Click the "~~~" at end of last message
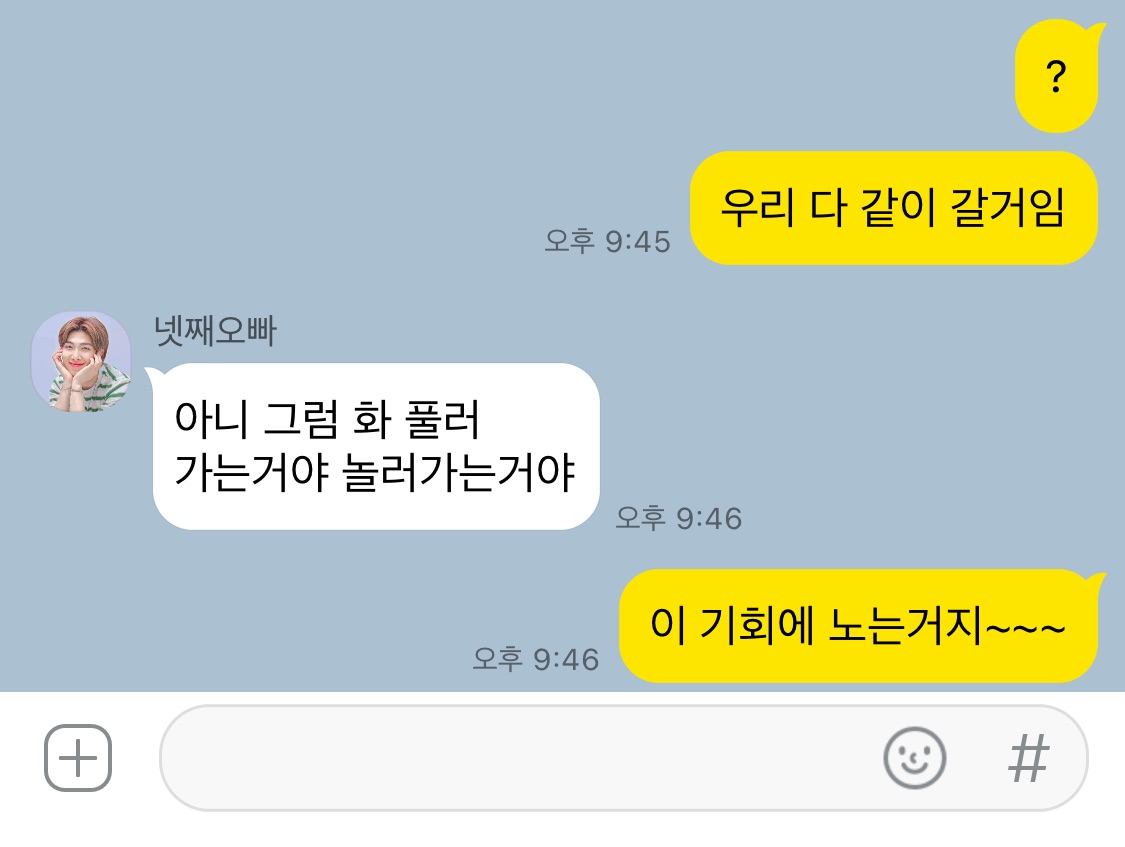This screenshot has width=1125, height=847. [1026, 628]
